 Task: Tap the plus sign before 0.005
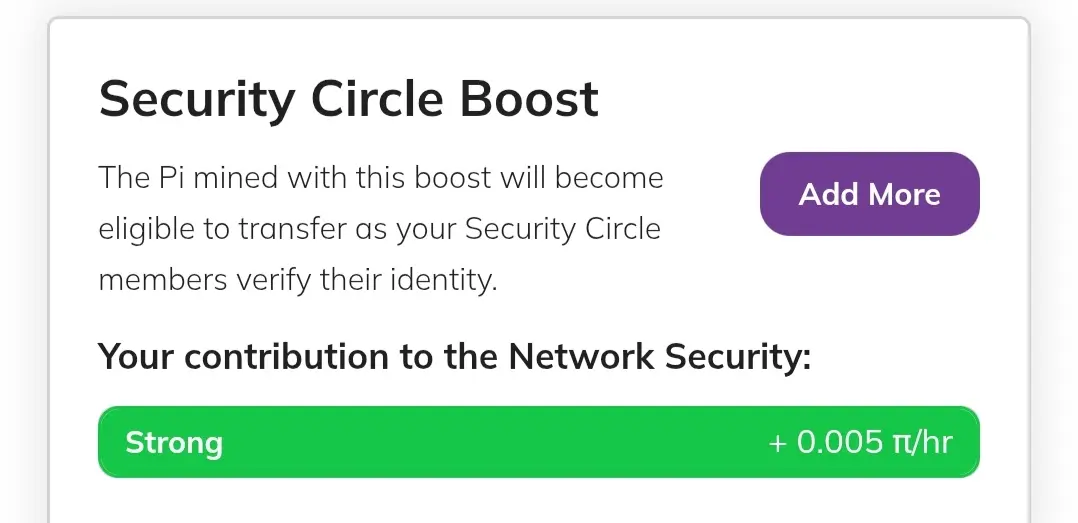(x=777, y=443)
